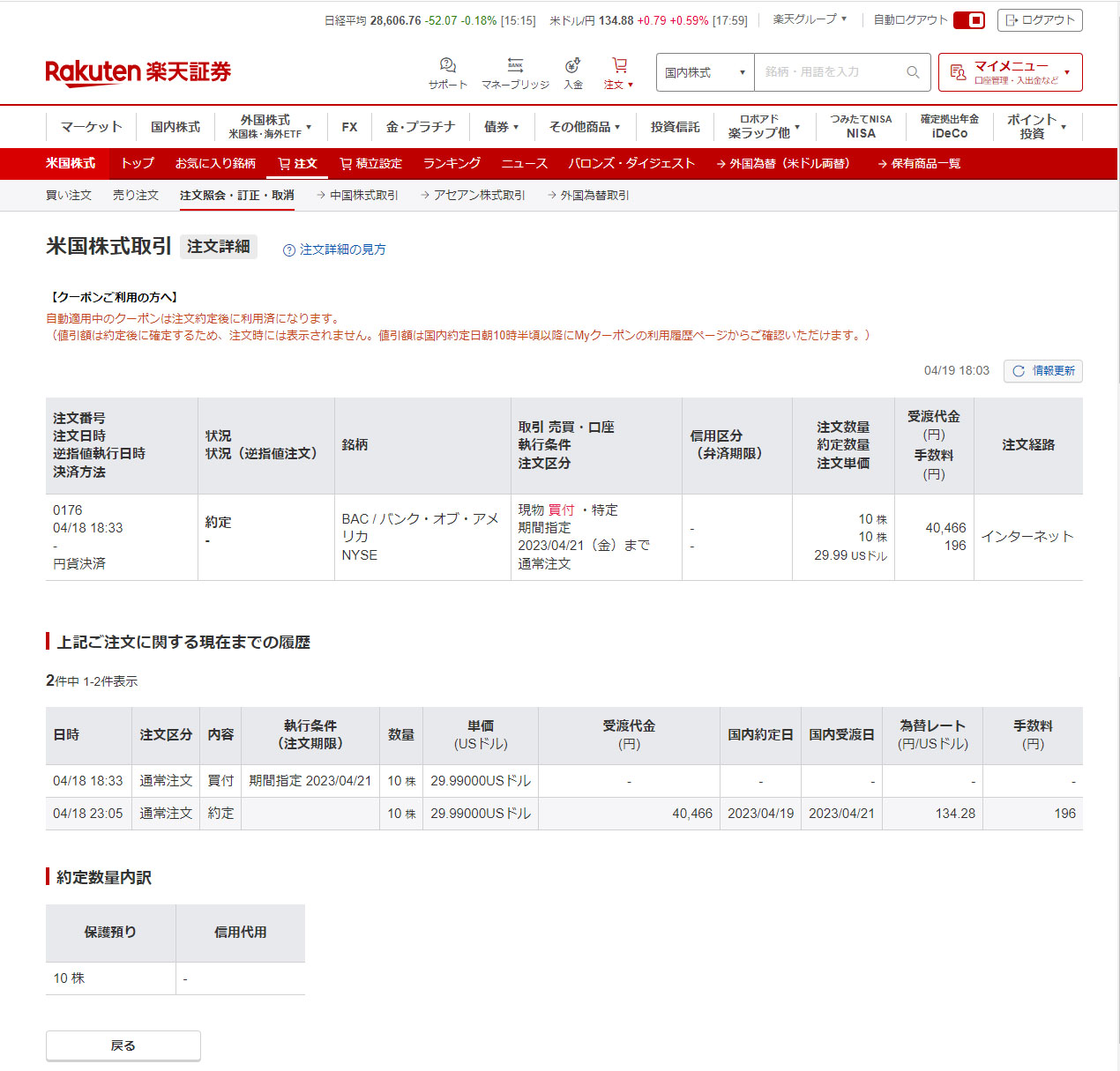Click the search magnifier icon

pyautogui.click(x=913, y=72)
